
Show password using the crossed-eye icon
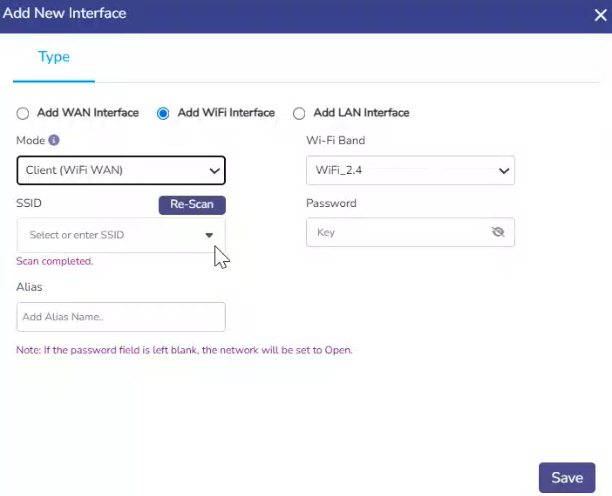[498, 232]
